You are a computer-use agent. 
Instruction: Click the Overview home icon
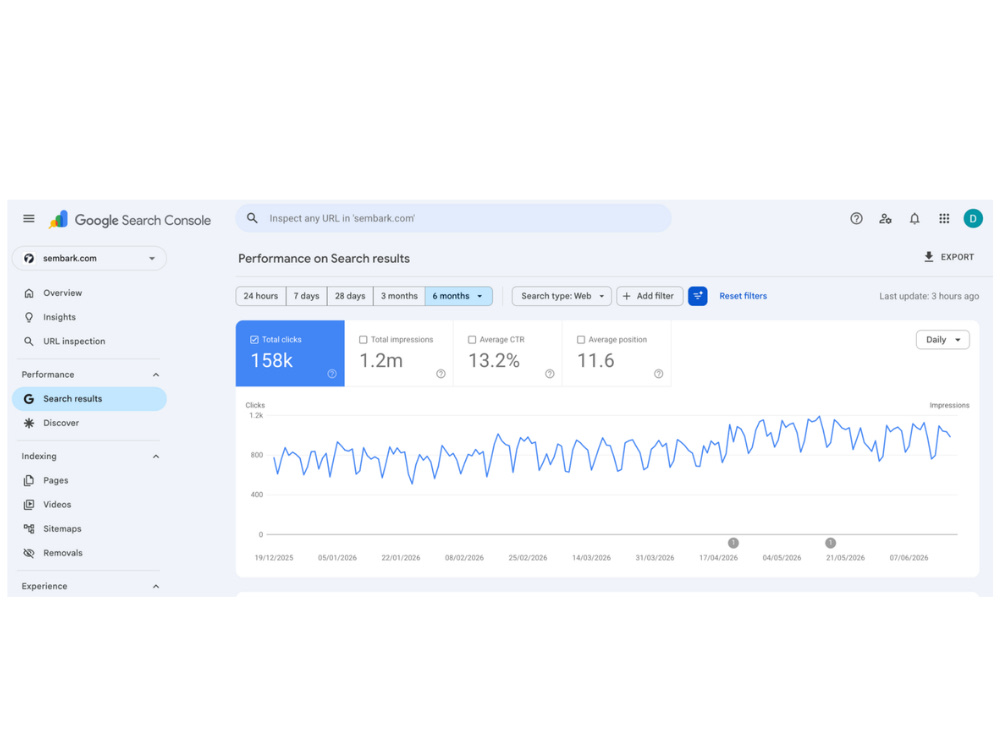tap(29, 293)
